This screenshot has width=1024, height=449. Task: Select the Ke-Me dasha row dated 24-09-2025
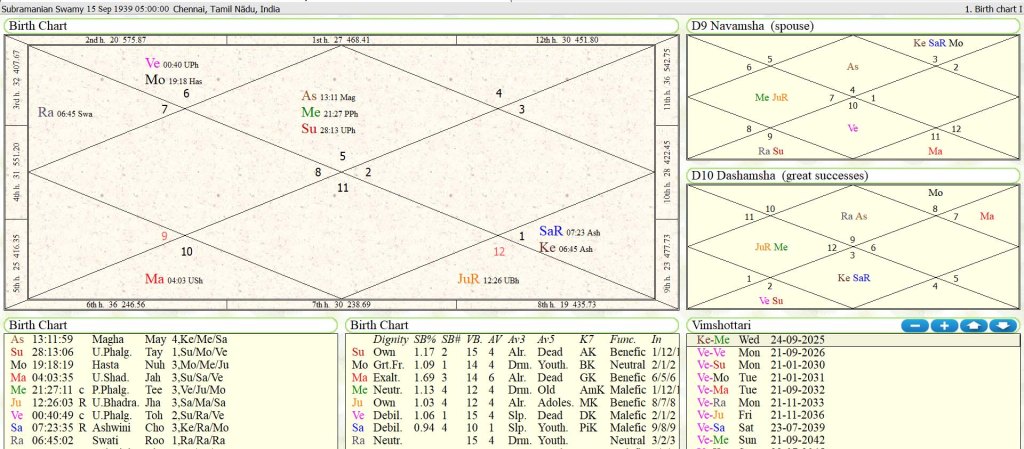(x=790, y=340)
